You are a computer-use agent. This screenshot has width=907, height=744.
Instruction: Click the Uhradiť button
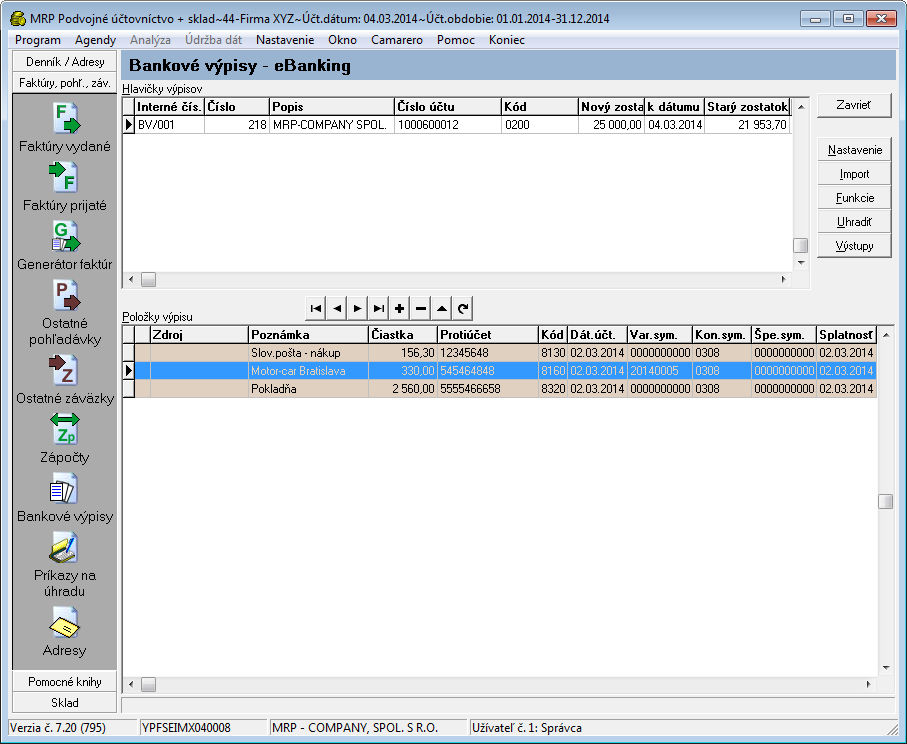[854, 222]
